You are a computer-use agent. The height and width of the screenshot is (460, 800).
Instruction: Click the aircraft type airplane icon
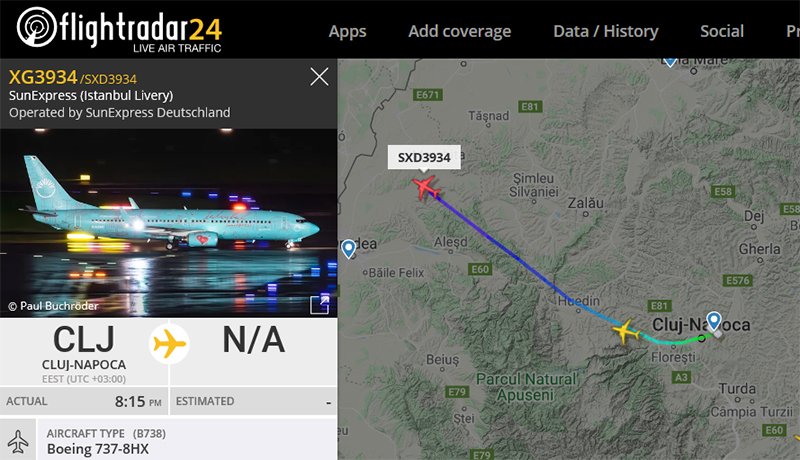18,441
